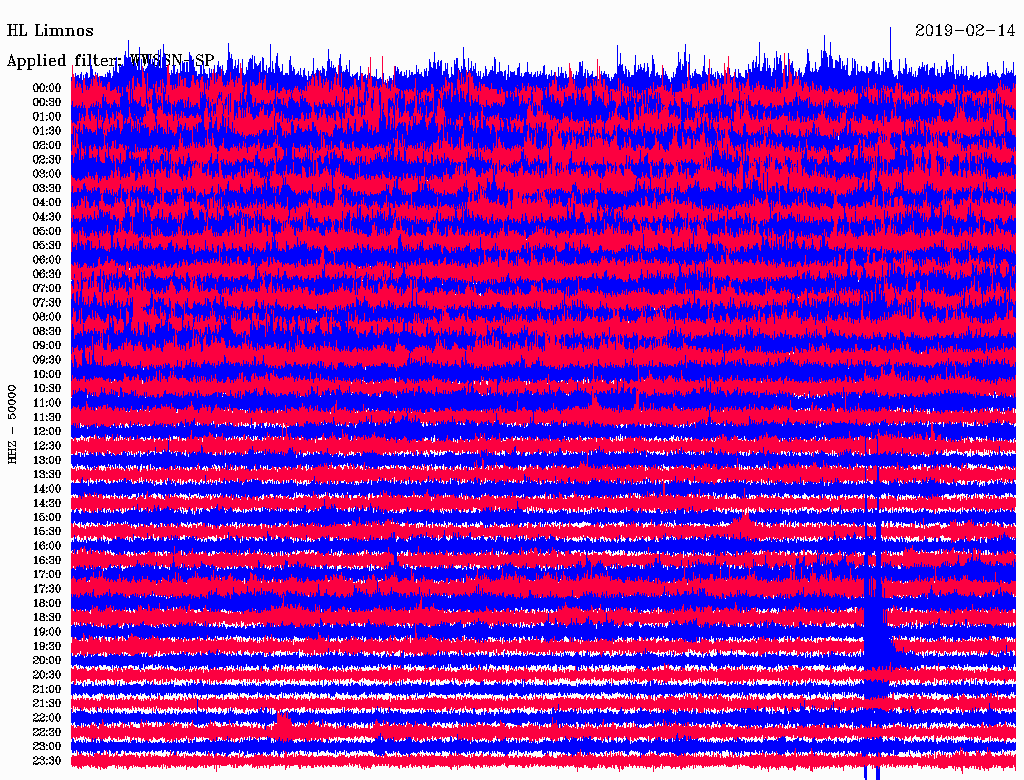Select the 11:00 time row label
This screenshot has height=780, width=1024.
pyautogui.click(x=47, y=403)
